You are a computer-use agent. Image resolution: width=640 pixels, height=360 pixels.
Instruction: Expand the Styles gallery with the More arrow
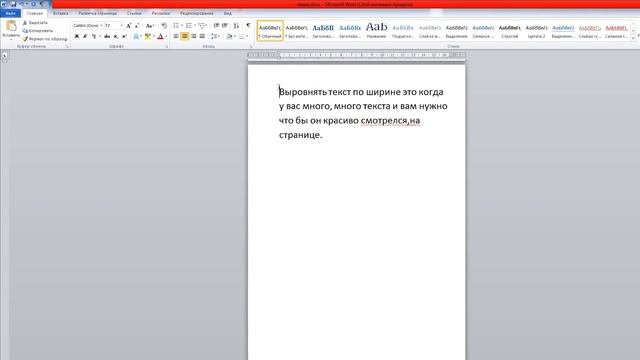(x=633, y=38)
